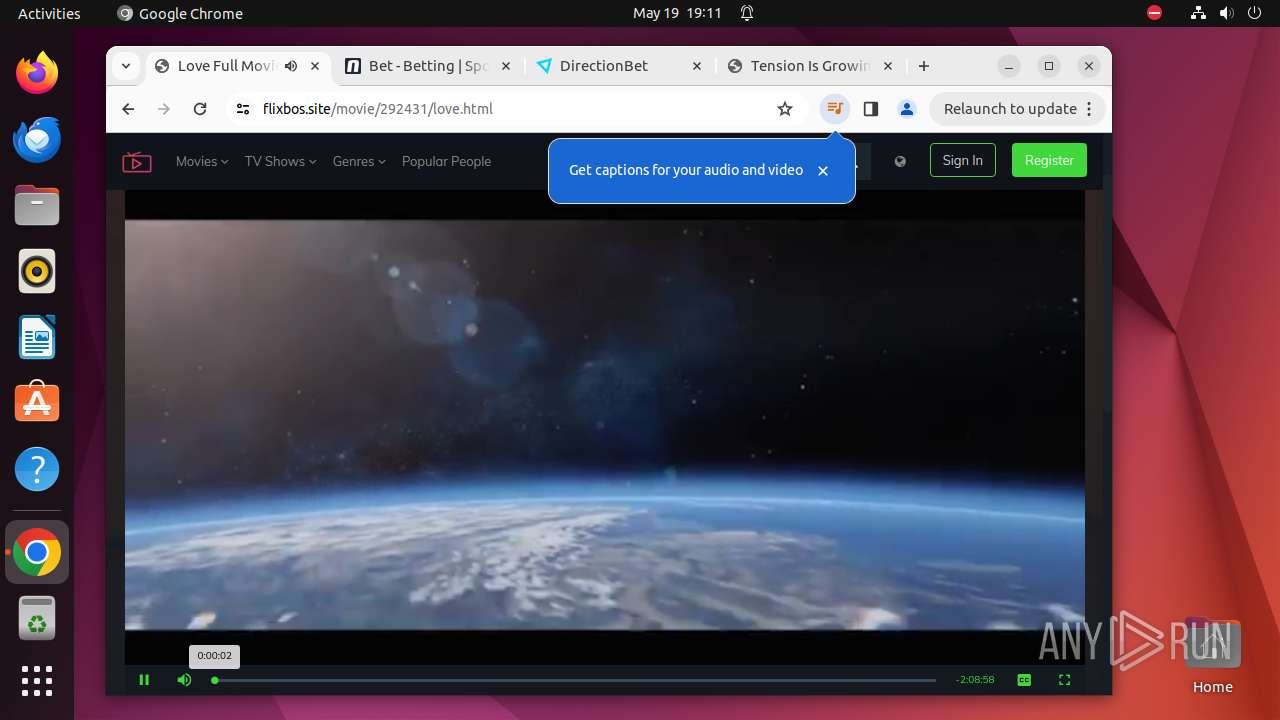
Task: Click the Flixbos site logo
Action: pos(137,161)
